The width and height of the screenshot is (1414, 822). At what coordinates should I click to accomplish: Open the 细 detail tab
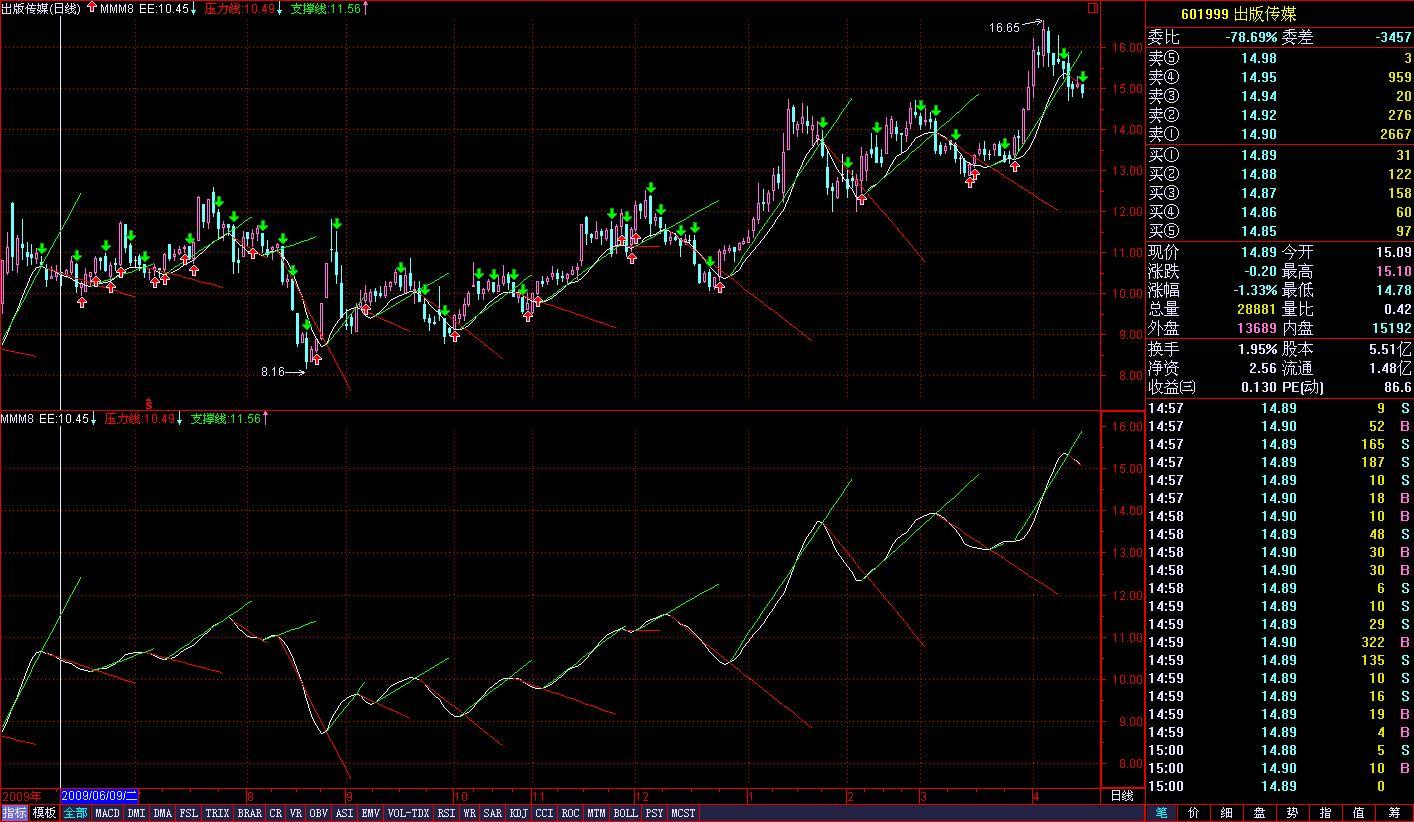tap(1228, 814)
